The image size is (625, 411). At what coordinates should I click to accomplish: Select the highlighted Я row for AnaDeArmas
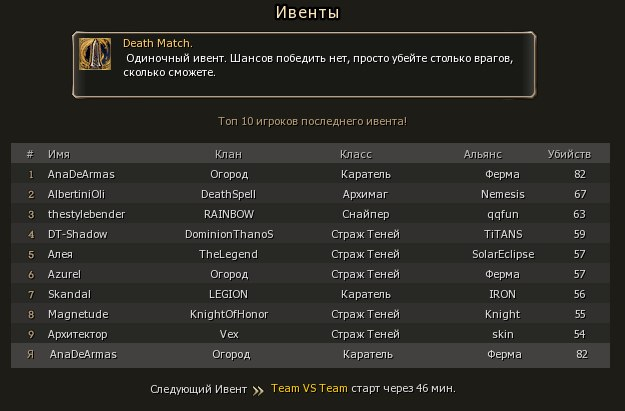coord(310,355)
